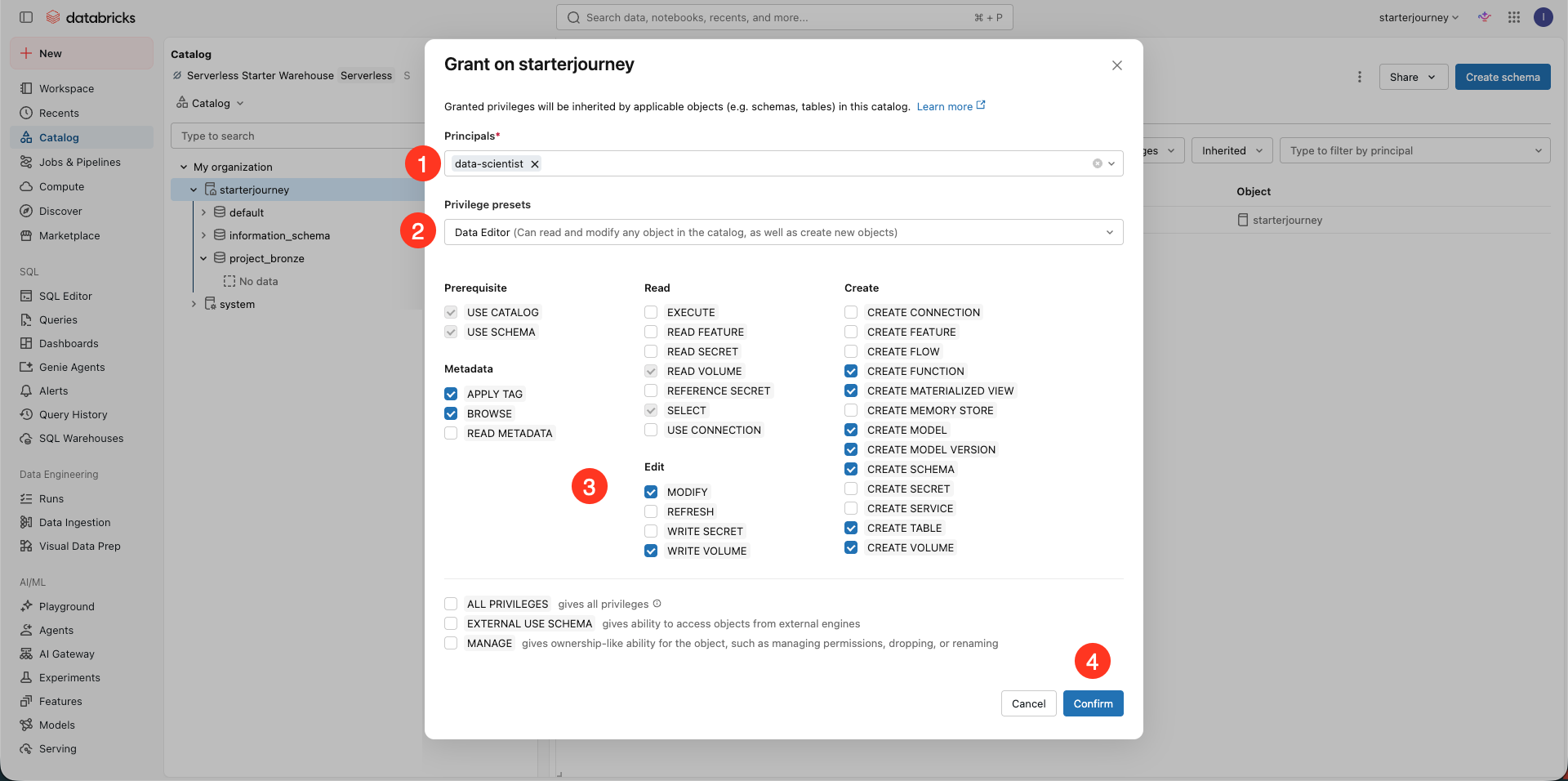1568x781 pixels.
Task: Toggle the sidebar collapse icon
Action: point(26,17)
